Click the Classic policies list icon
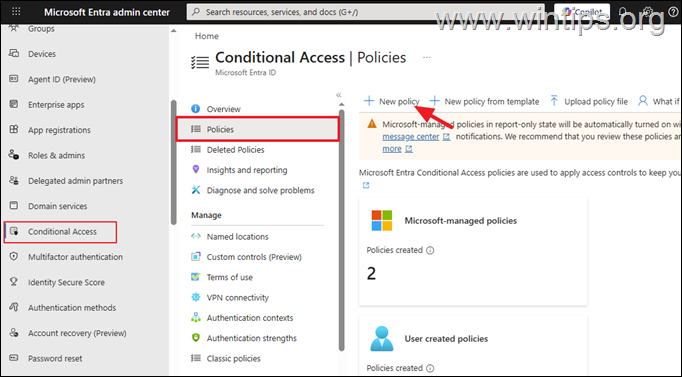Screen dimensions: 682x377 coord(196,358)
